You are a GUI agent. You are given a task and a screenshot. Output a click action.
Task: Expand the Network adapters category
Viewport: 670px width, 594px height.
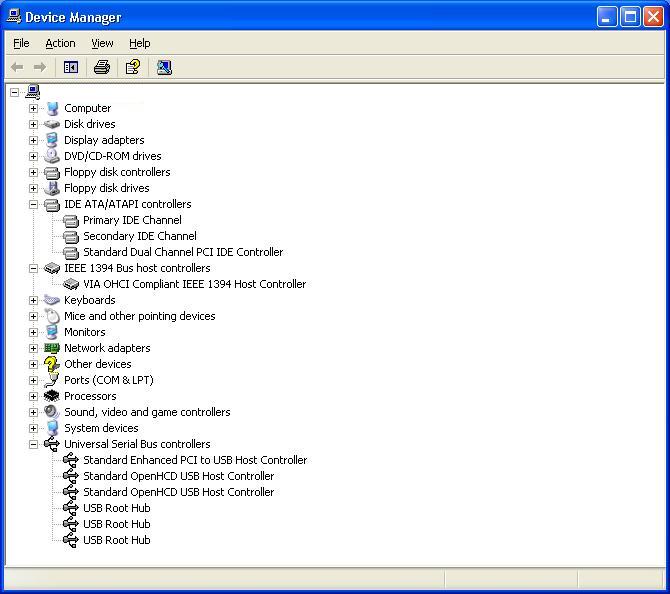point(33,348)
